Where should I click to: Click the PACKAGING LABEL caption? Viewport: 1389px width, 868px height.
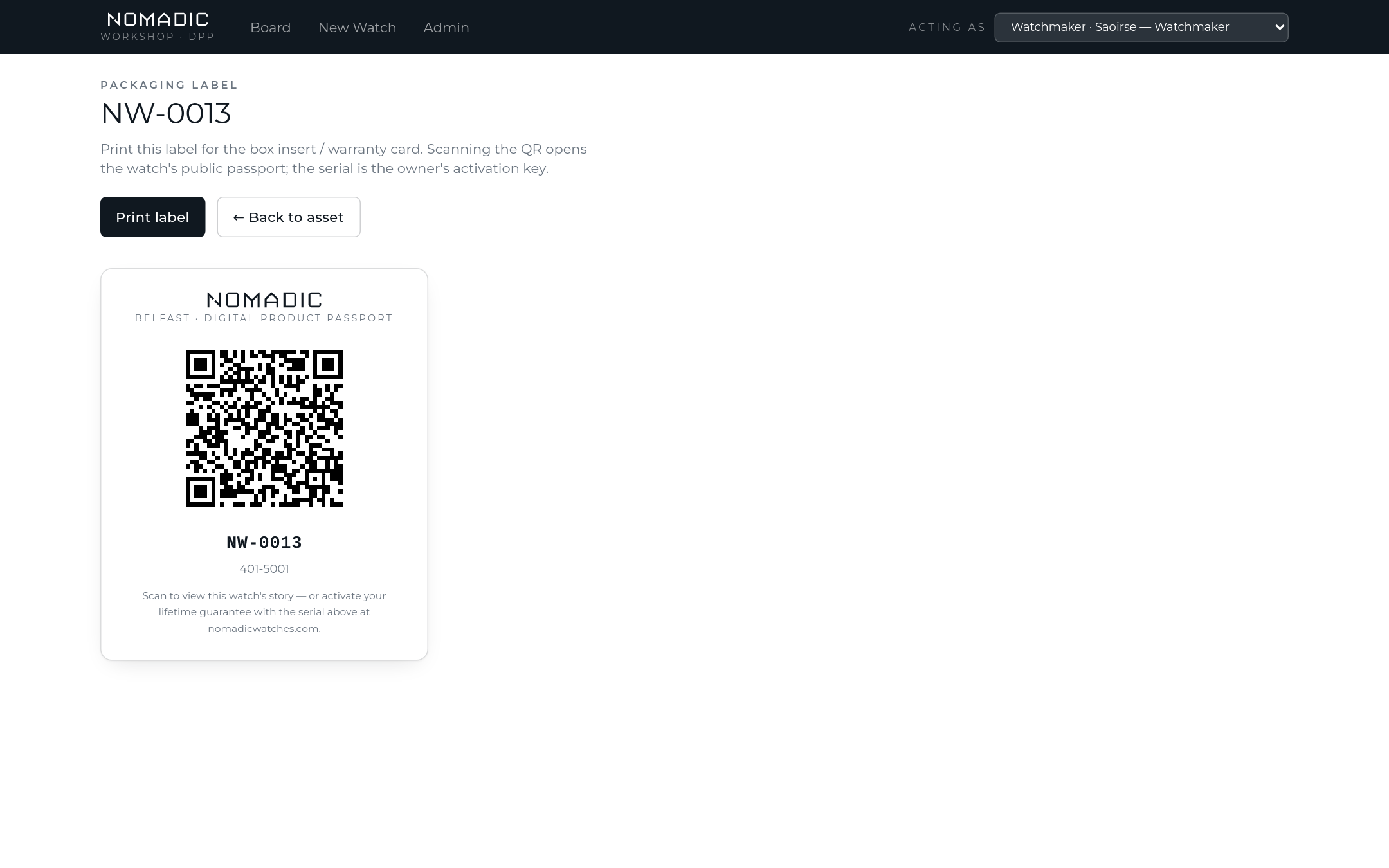[x=169, y=85]
